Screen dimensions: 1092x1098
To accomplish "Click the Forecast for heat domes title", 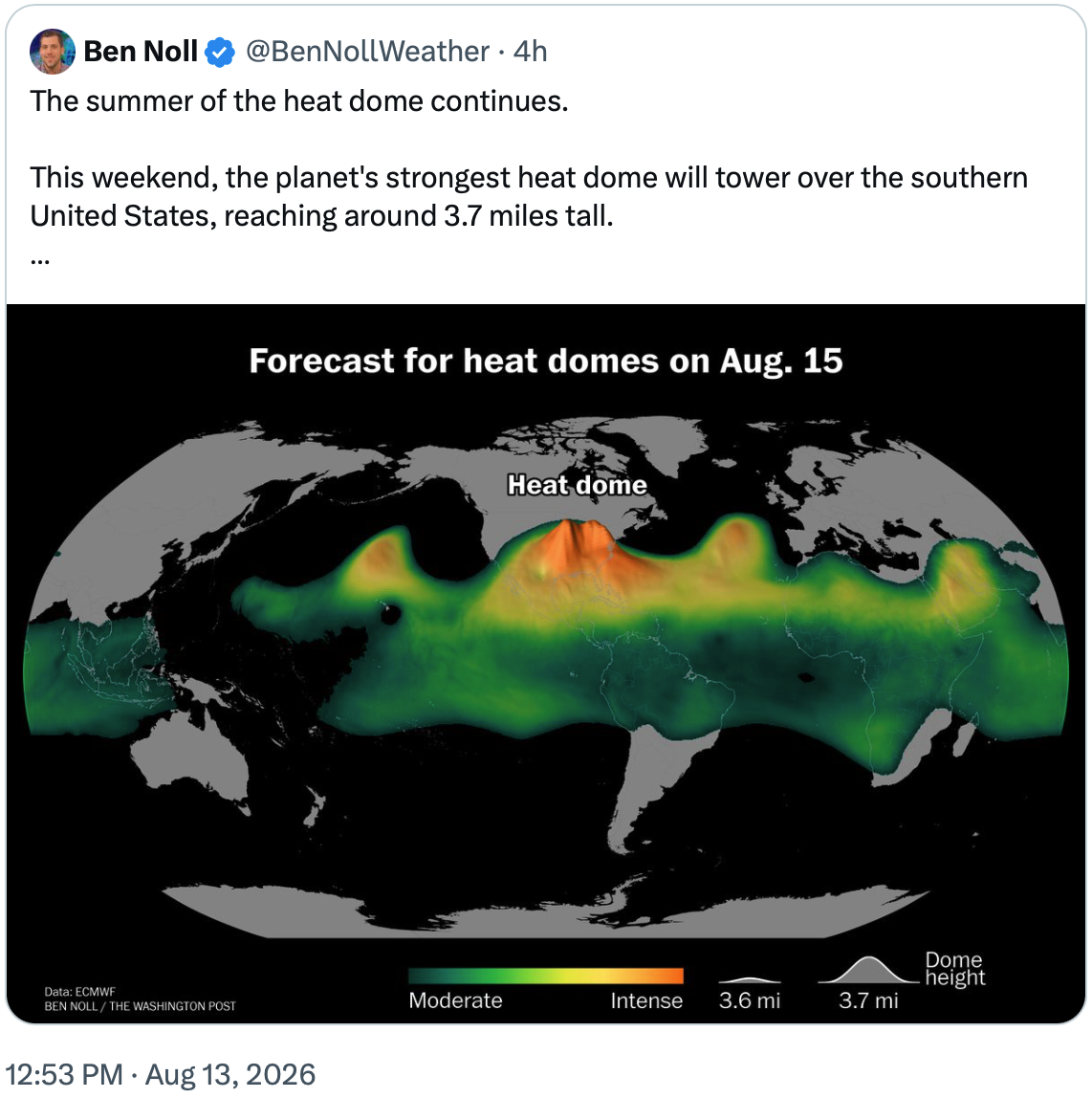I will [546, 361].
